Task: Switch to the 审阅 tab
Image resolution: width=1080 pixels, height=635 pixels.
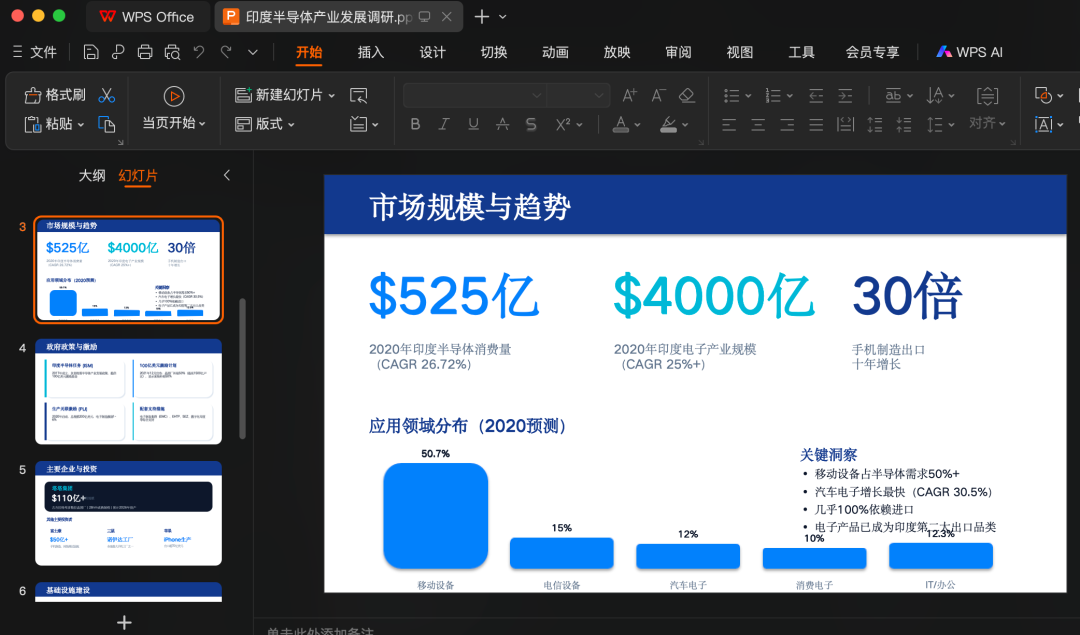Action: click(678, 52)
